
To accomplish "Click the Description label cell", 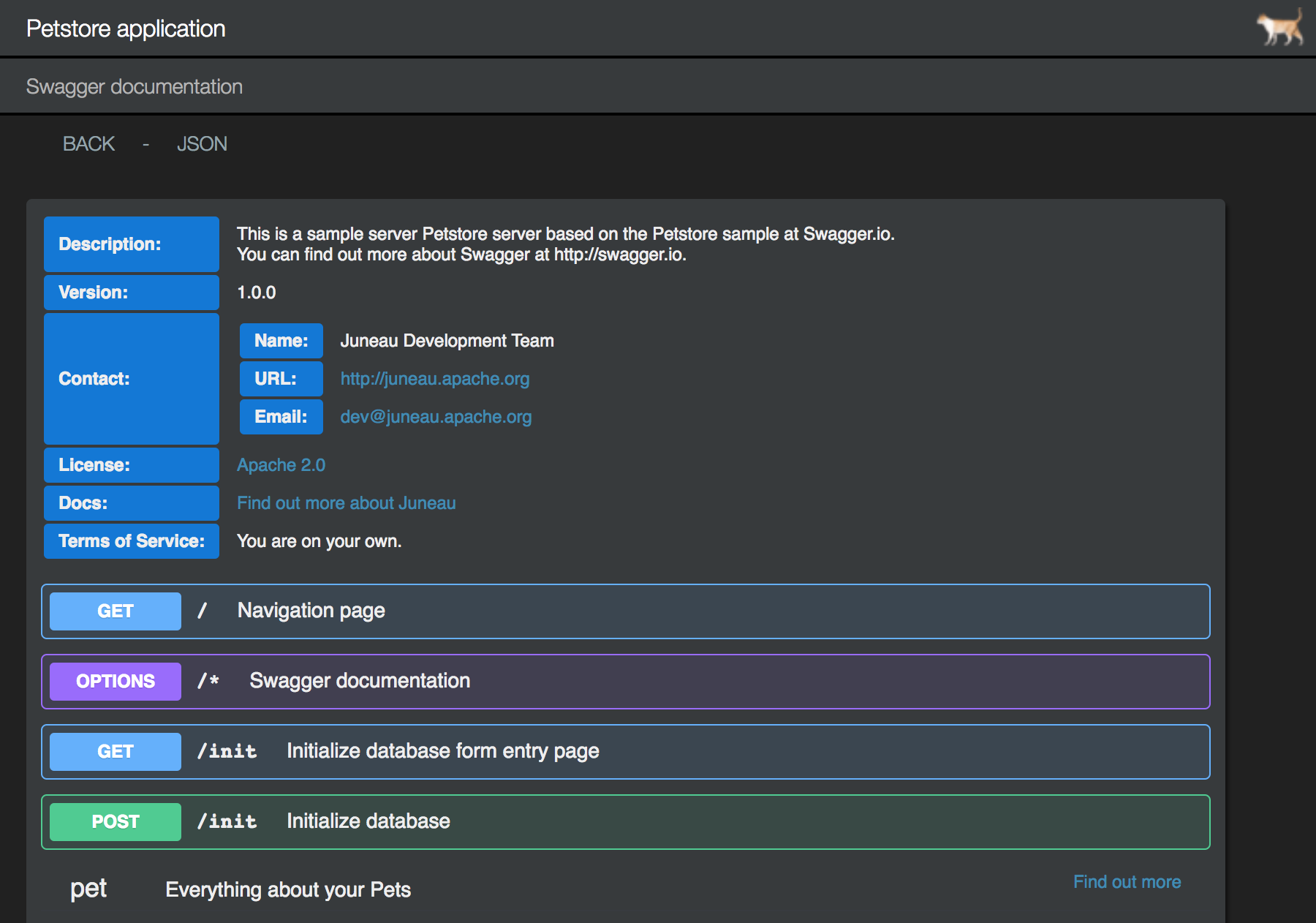I will [132, 244].
